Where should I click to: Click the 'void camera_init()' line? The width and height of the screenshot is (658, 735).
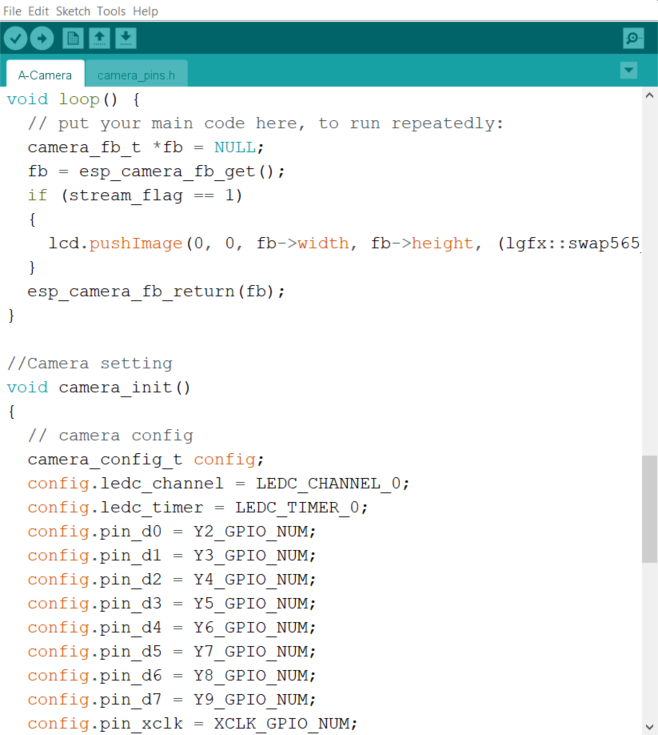(99, 387)
